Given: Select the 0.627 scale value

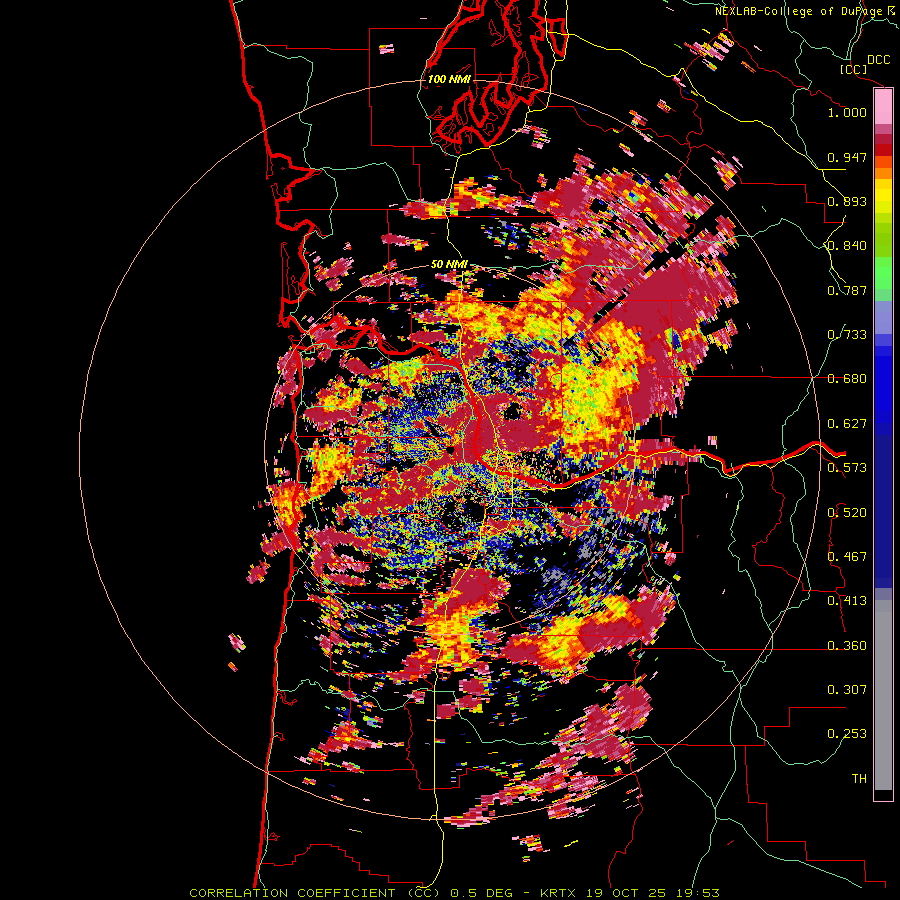Looking at the screenshot, I should point(847,424).
